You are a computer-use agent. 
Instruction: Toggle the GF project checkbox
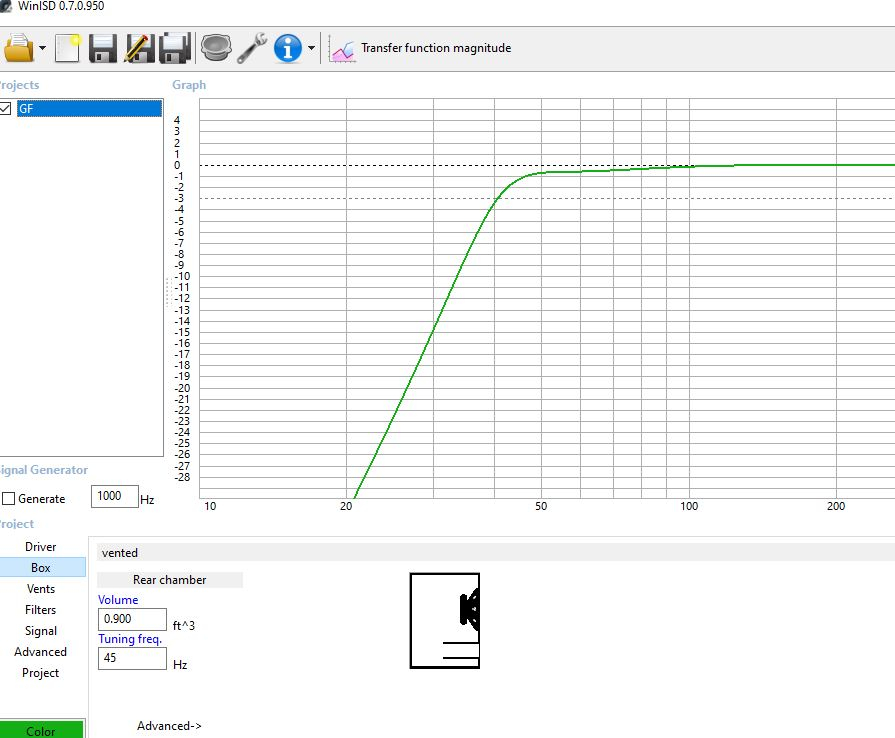(x=6, y=109)
